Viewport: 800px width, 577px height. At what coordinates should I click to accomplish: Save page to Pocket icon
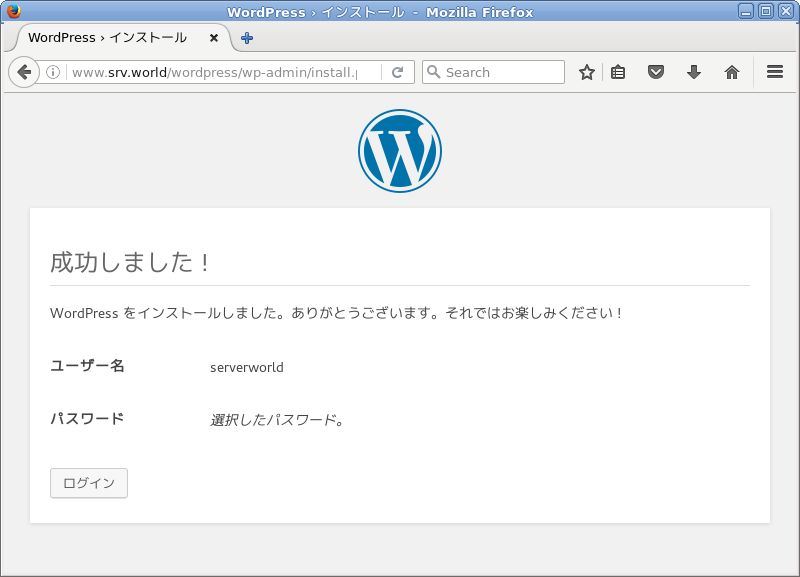pos(656,72)
